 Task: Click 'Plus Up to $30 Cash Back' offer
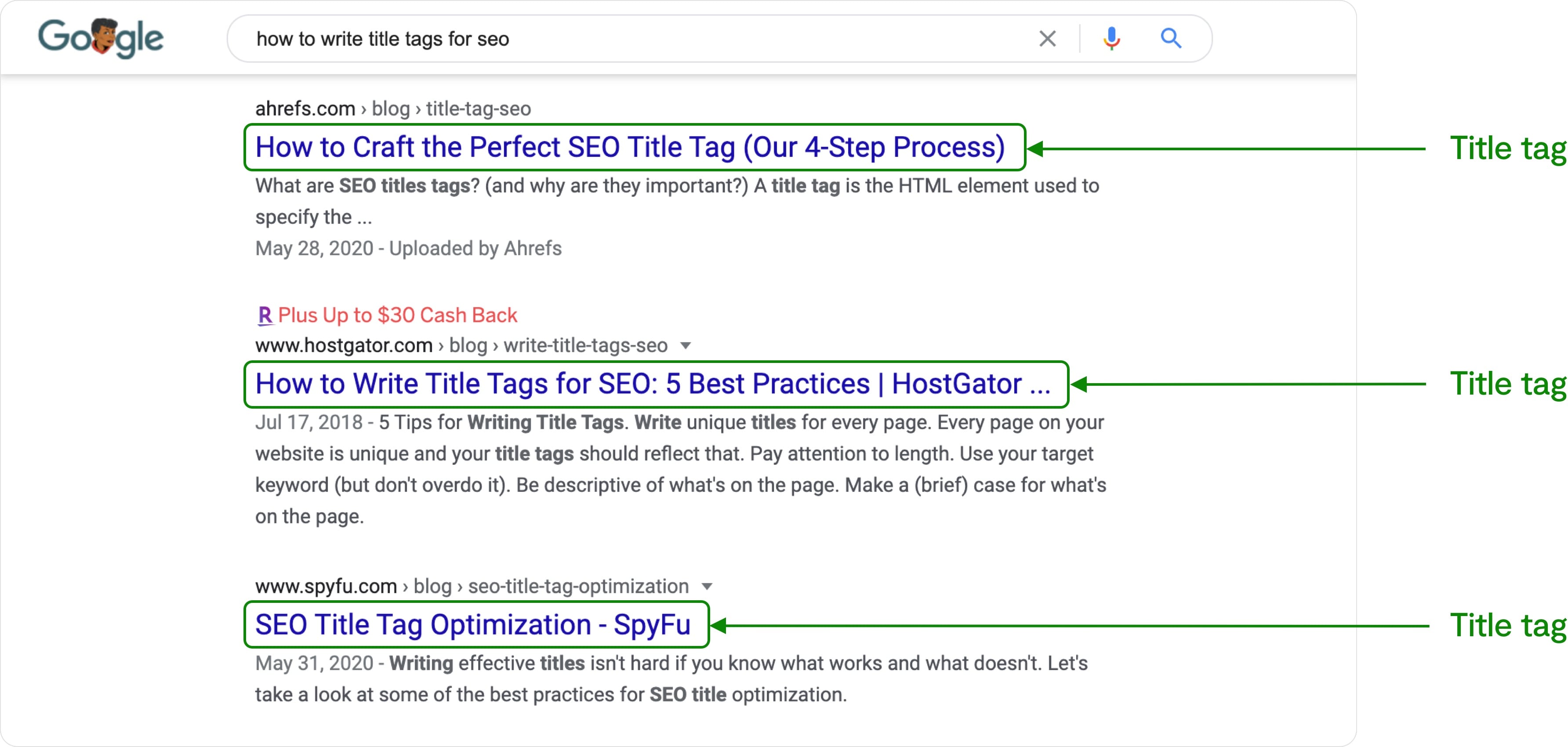click(x=397, y=315)
